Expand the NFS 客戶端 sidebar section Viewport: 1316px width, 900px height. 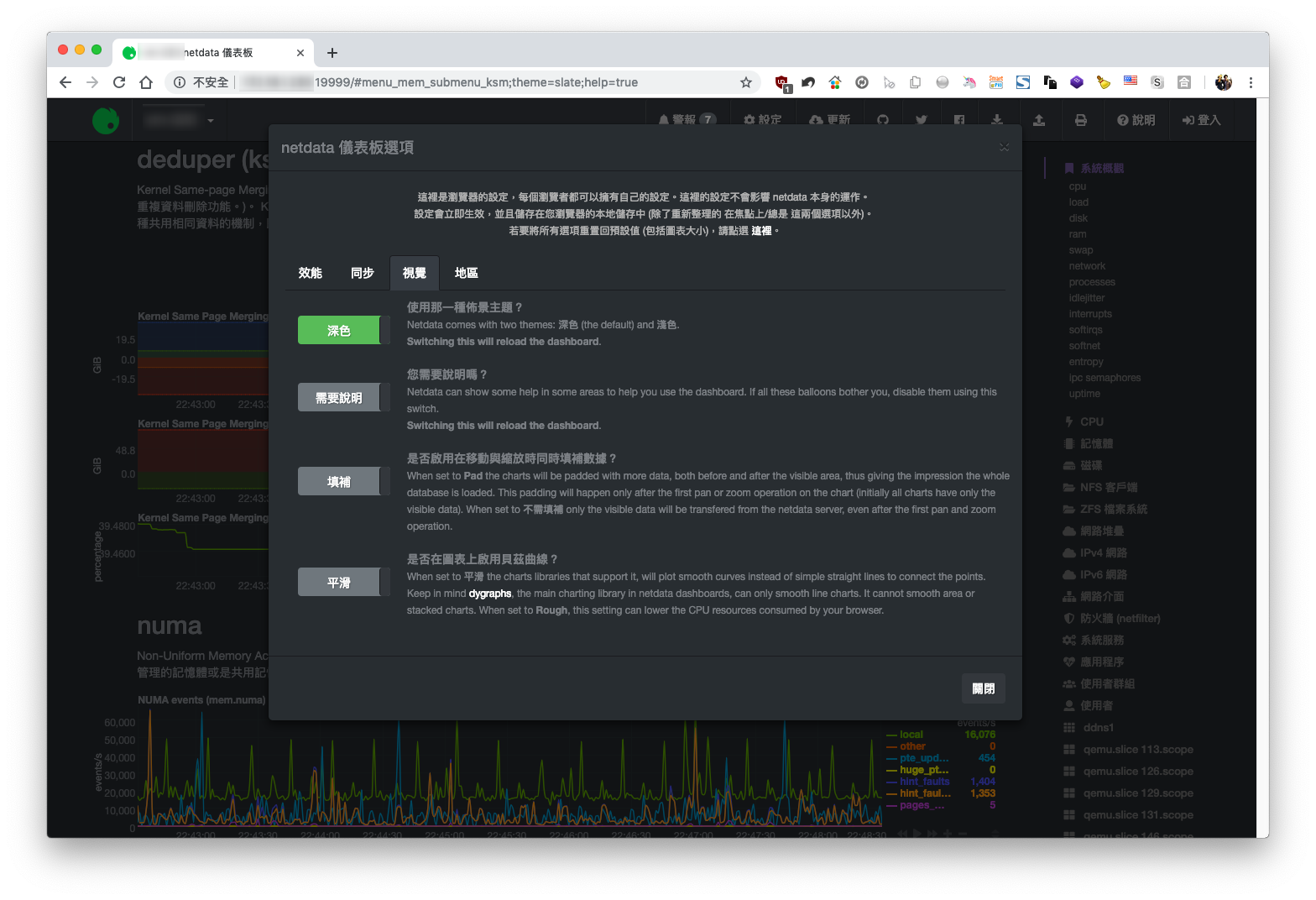pyautogui.click(x=1100, y=487)
